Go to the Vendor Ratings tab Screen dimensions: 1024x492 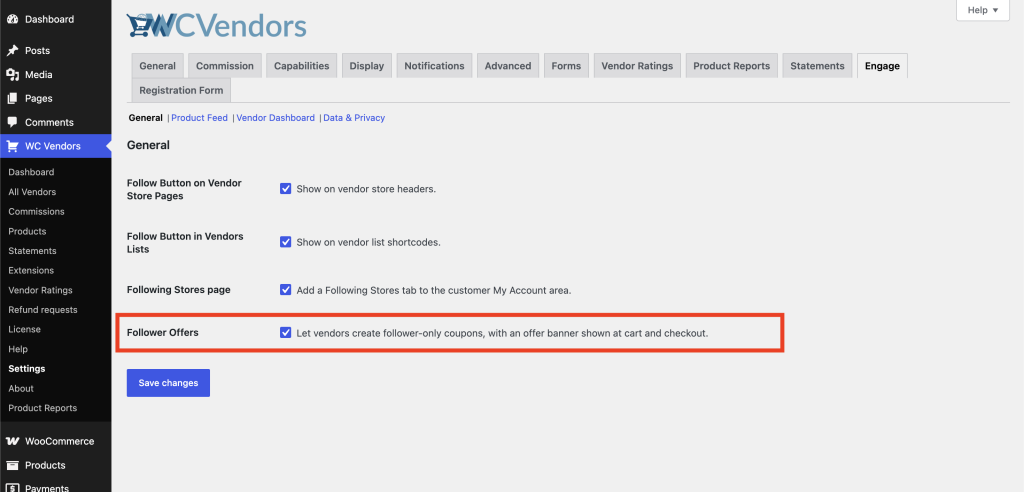point(637,65)
